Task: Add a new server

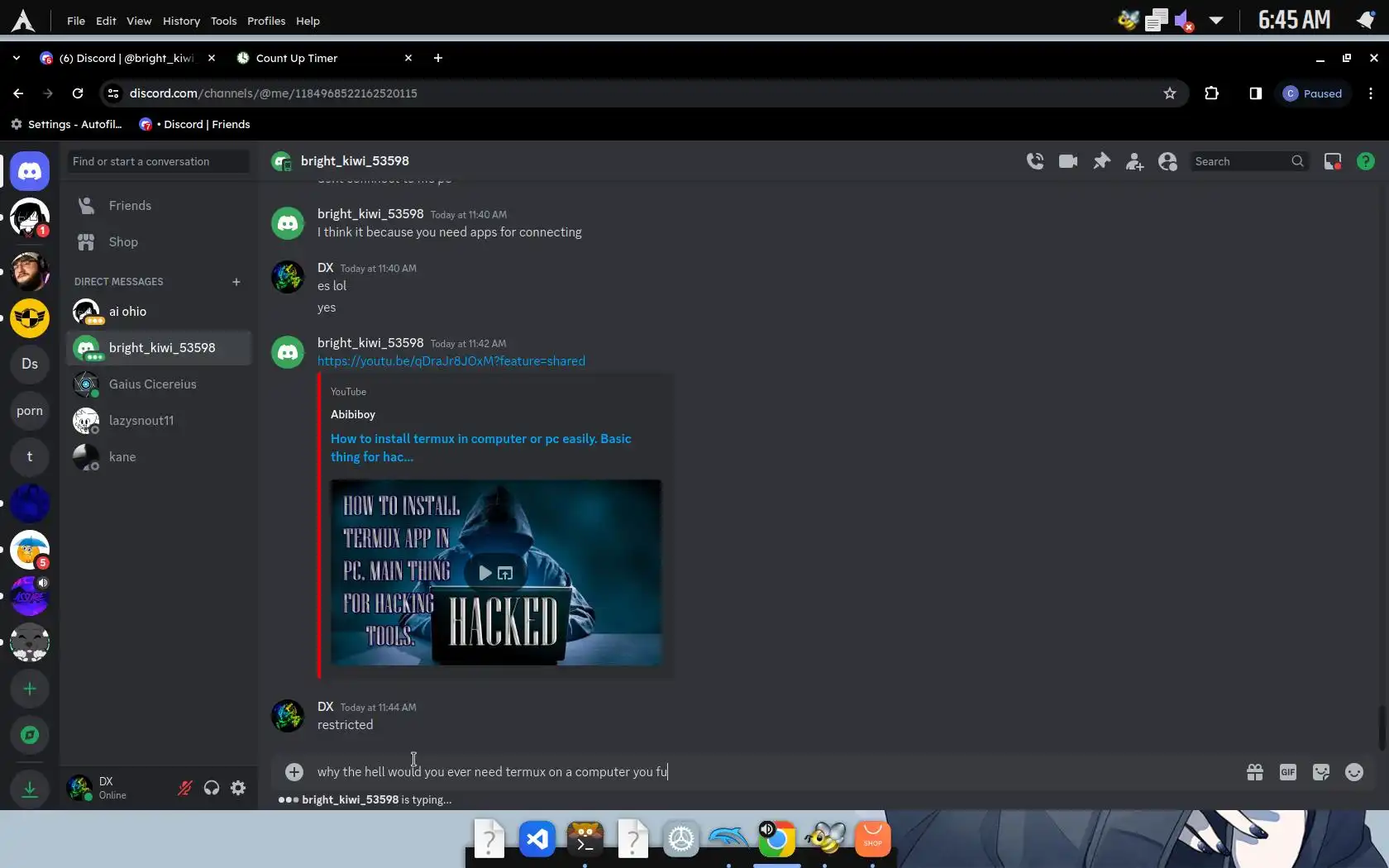Action: pyautogui.click(x=30, y=689)
